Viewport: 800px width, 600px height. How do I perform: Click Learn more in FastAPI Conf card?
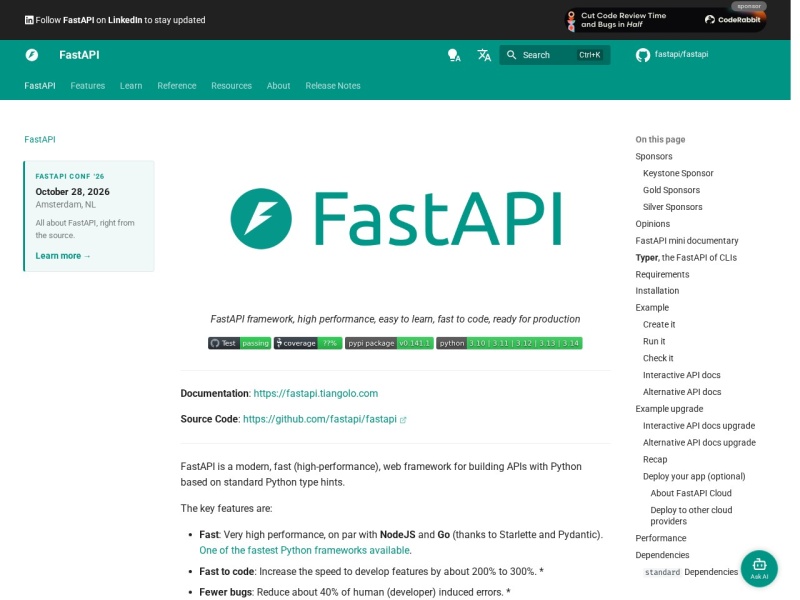[63, 256]
